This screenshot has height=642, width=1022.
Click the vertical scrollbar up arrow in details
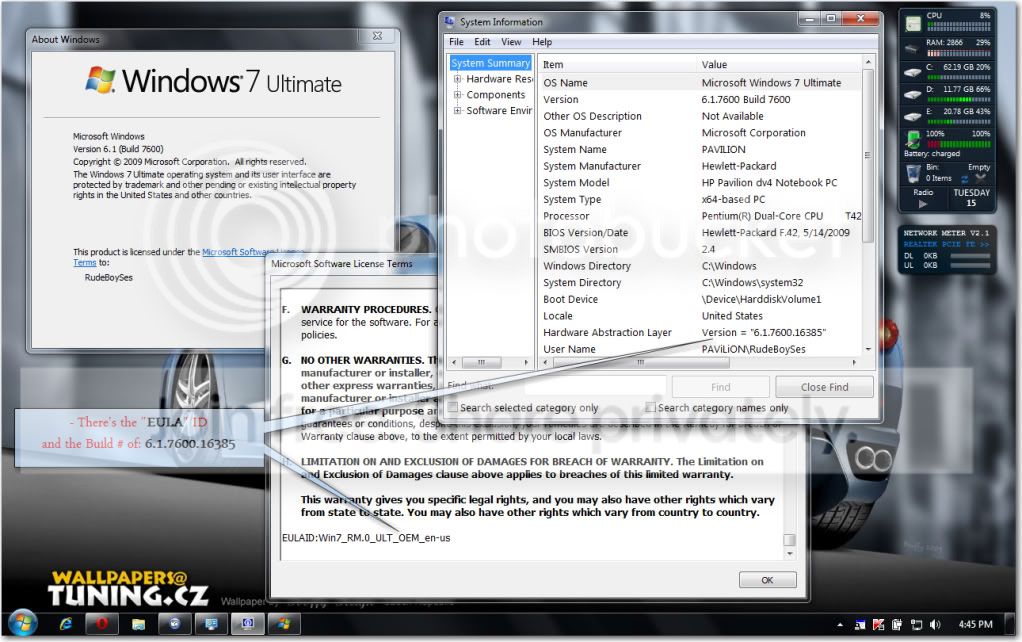(x=868, y=62)
